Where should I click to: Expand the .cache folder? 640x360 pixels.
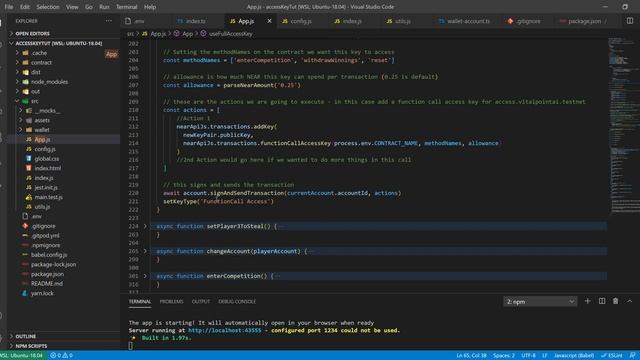coord(39,53)
